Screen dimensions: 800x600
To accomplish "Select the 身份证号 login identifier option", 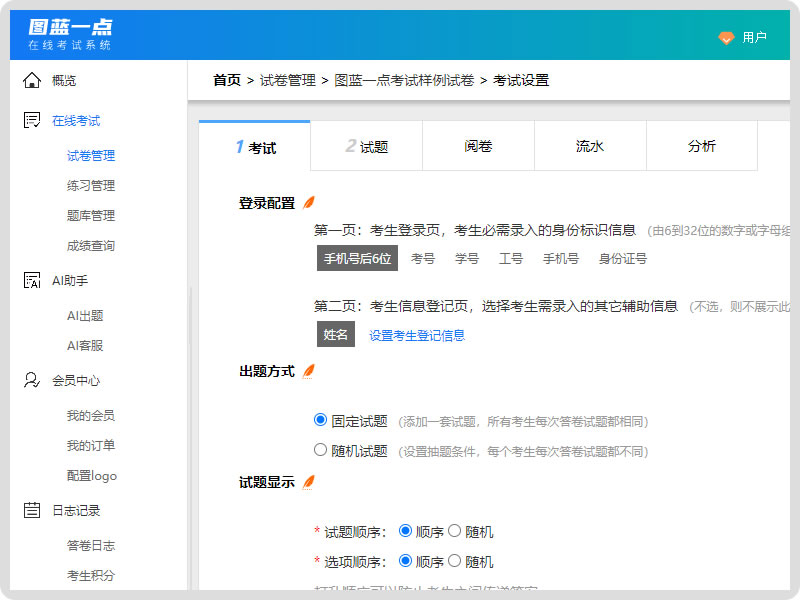I will point(622,259).
